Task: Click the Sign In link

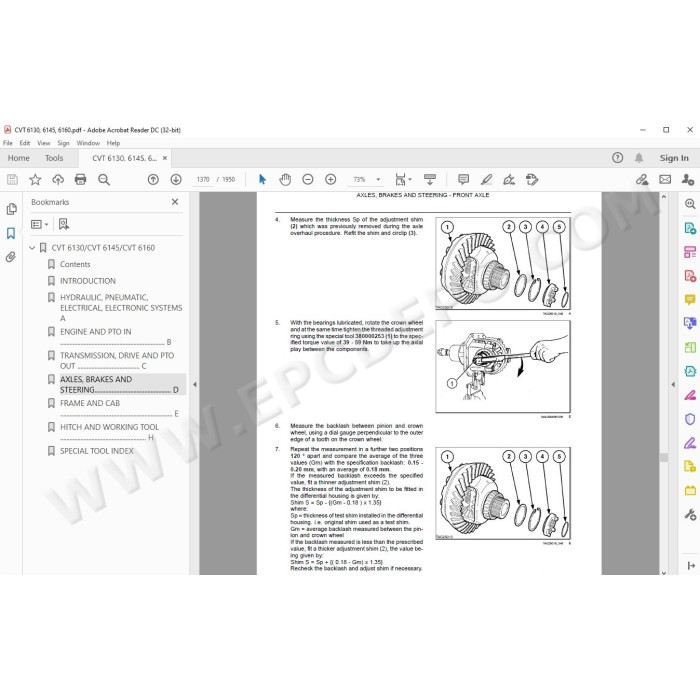Action: [674, 158]
